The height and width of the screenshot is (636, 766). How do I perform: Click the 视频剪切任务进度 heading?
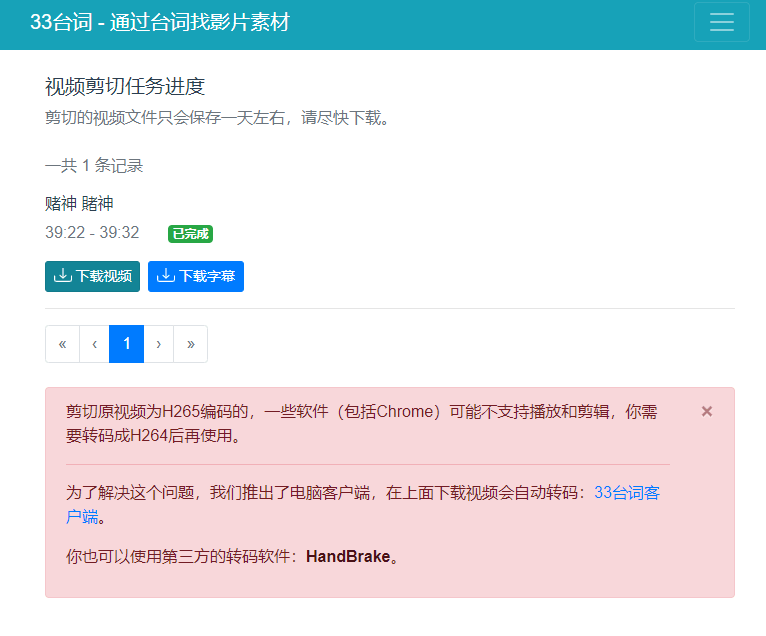[125, 87]
